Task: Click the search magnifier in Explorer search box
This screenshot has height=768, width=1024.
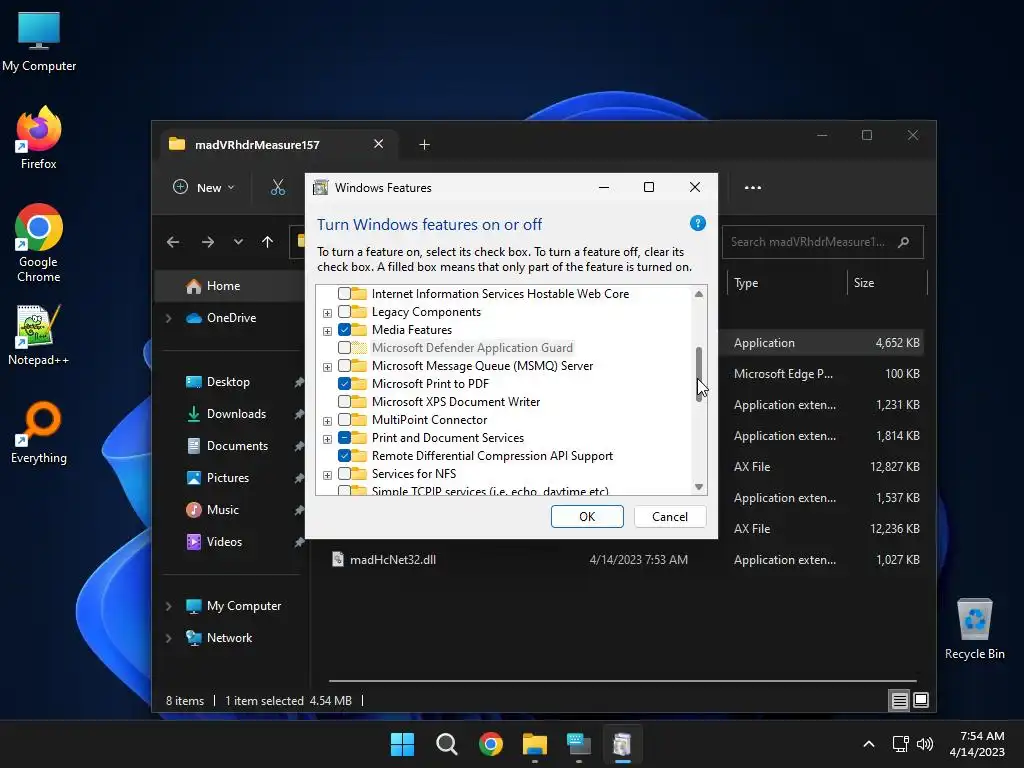Action: [x=904, y=242]
